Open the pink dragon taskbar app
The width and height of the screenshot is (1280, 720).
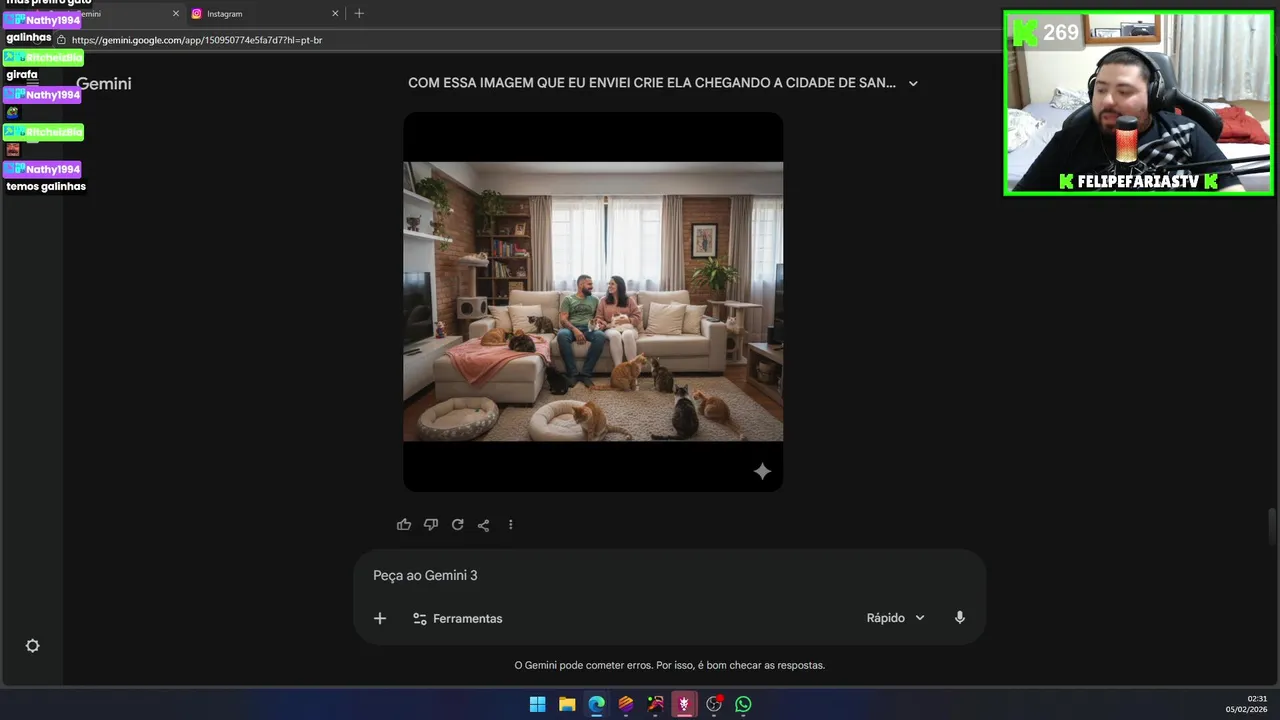click(684, 704)
